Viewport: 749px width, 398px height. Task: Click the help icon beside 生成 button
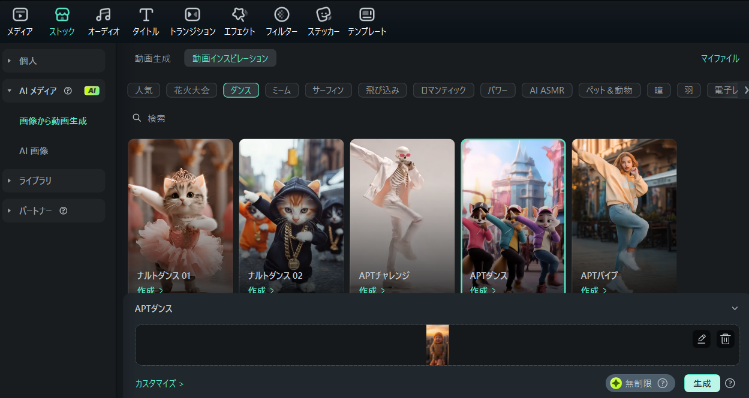pyautogui.click(x=730, y=383)
